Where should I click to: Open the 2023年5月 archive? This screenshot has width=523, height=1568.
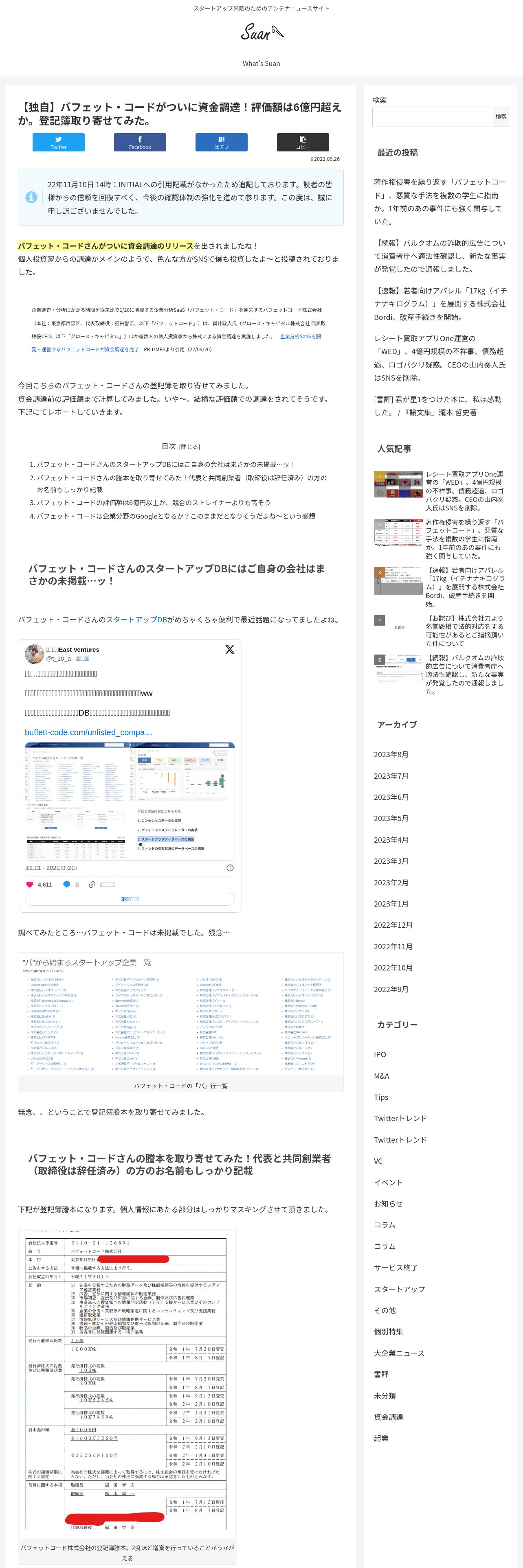pos(391,819)
